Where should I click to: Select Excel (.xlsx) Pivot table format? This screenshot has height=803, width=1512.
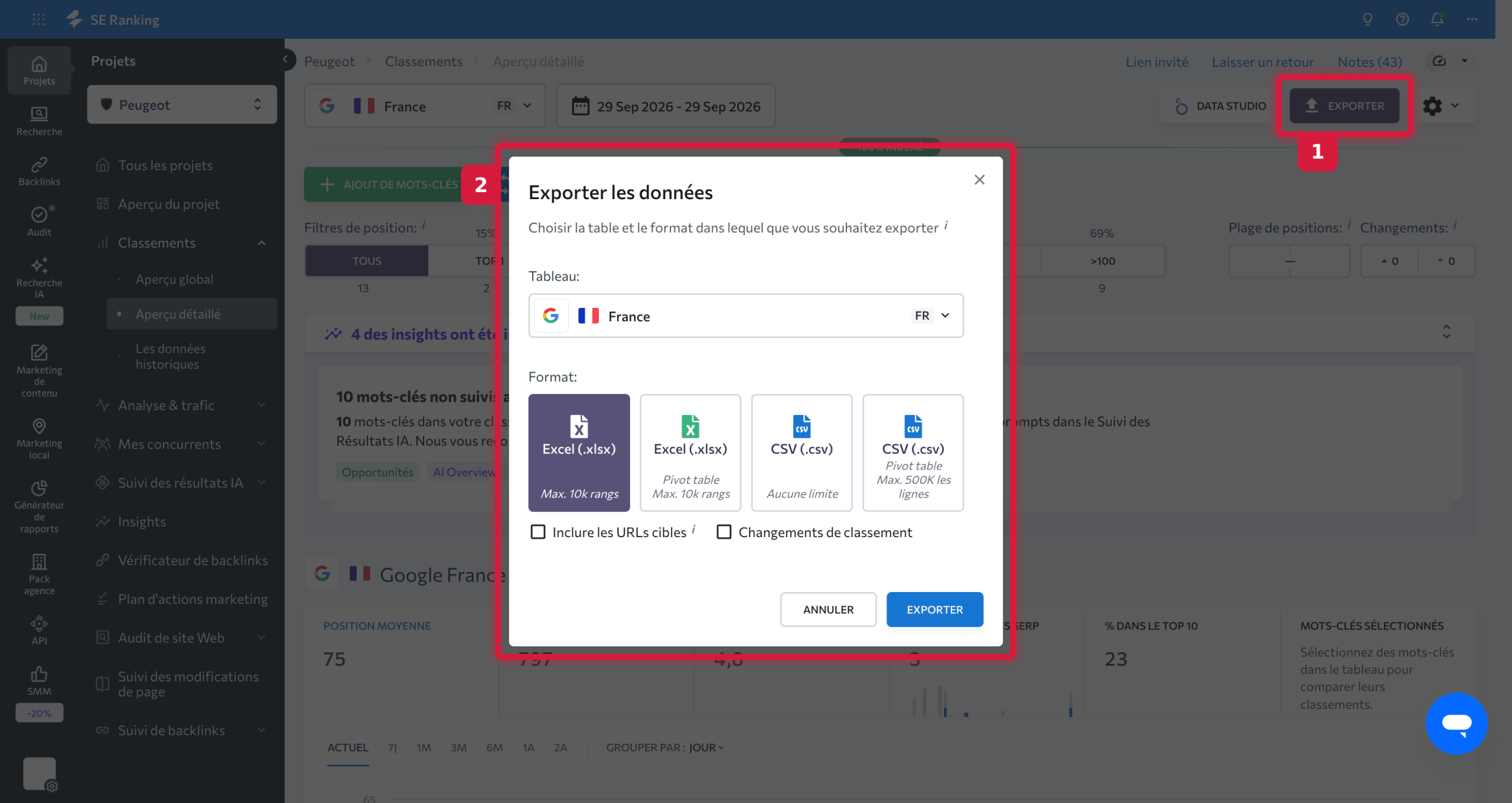tap(690, 453)
